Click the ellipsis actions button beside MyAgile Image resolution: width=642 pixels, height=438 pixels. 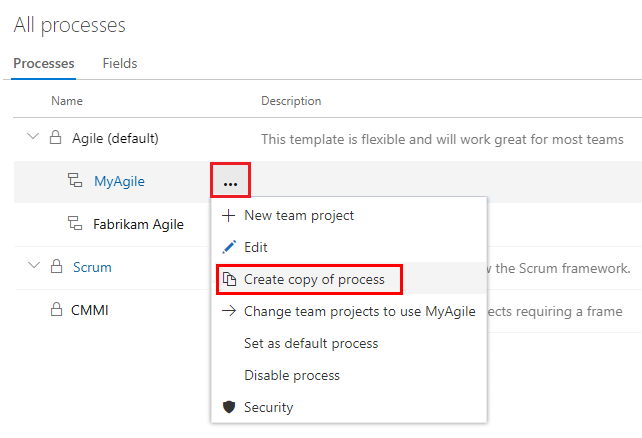(230, 182)
